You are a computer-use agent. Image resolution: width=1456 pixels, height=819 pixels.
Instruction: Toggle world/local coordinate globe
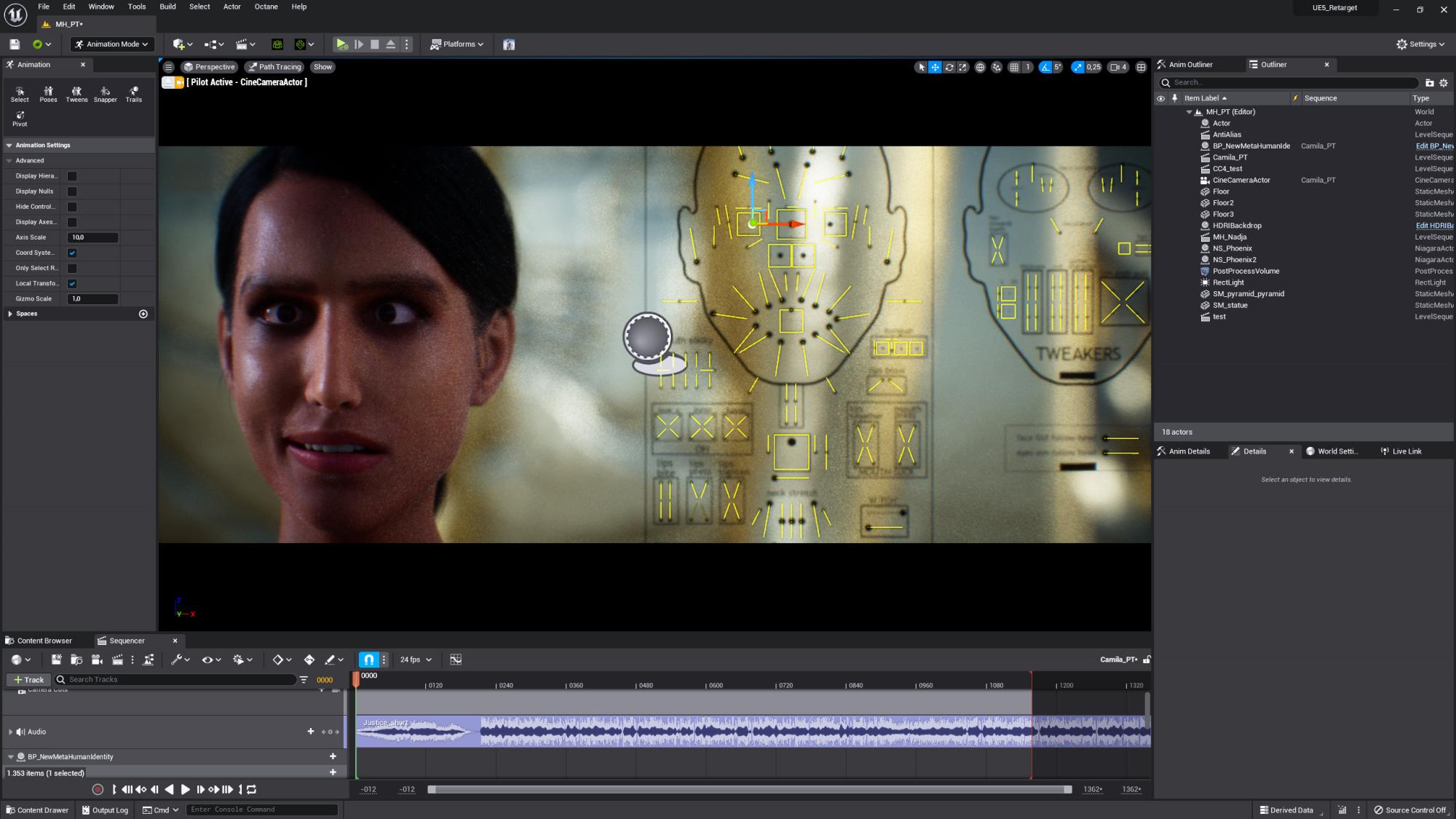click(980, 67)
